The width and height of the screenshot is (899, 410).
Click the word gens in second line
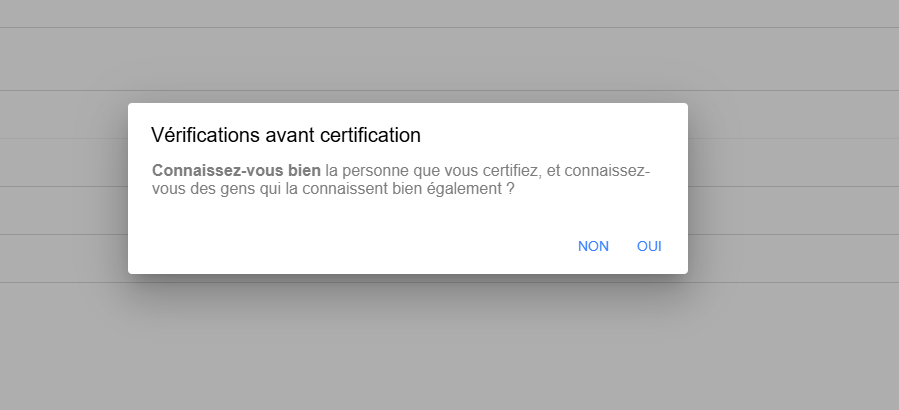click(237, 189)
